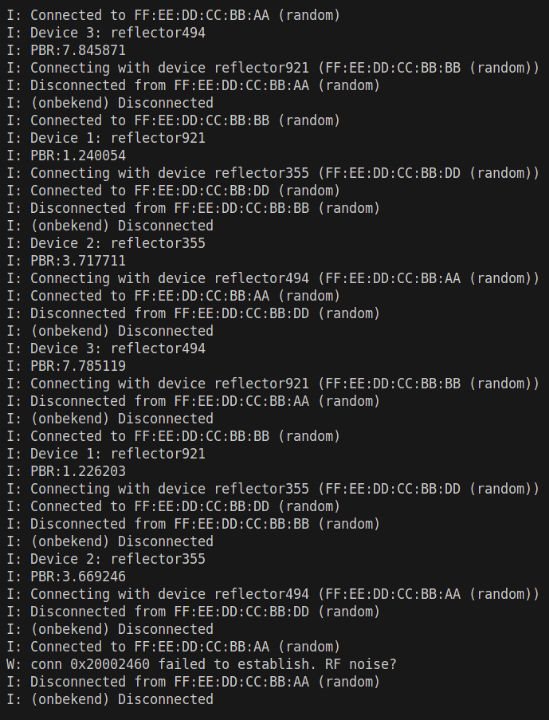Click the 'Connecting with device reflector494' line below PBR:3.669246

coord(273,593)
